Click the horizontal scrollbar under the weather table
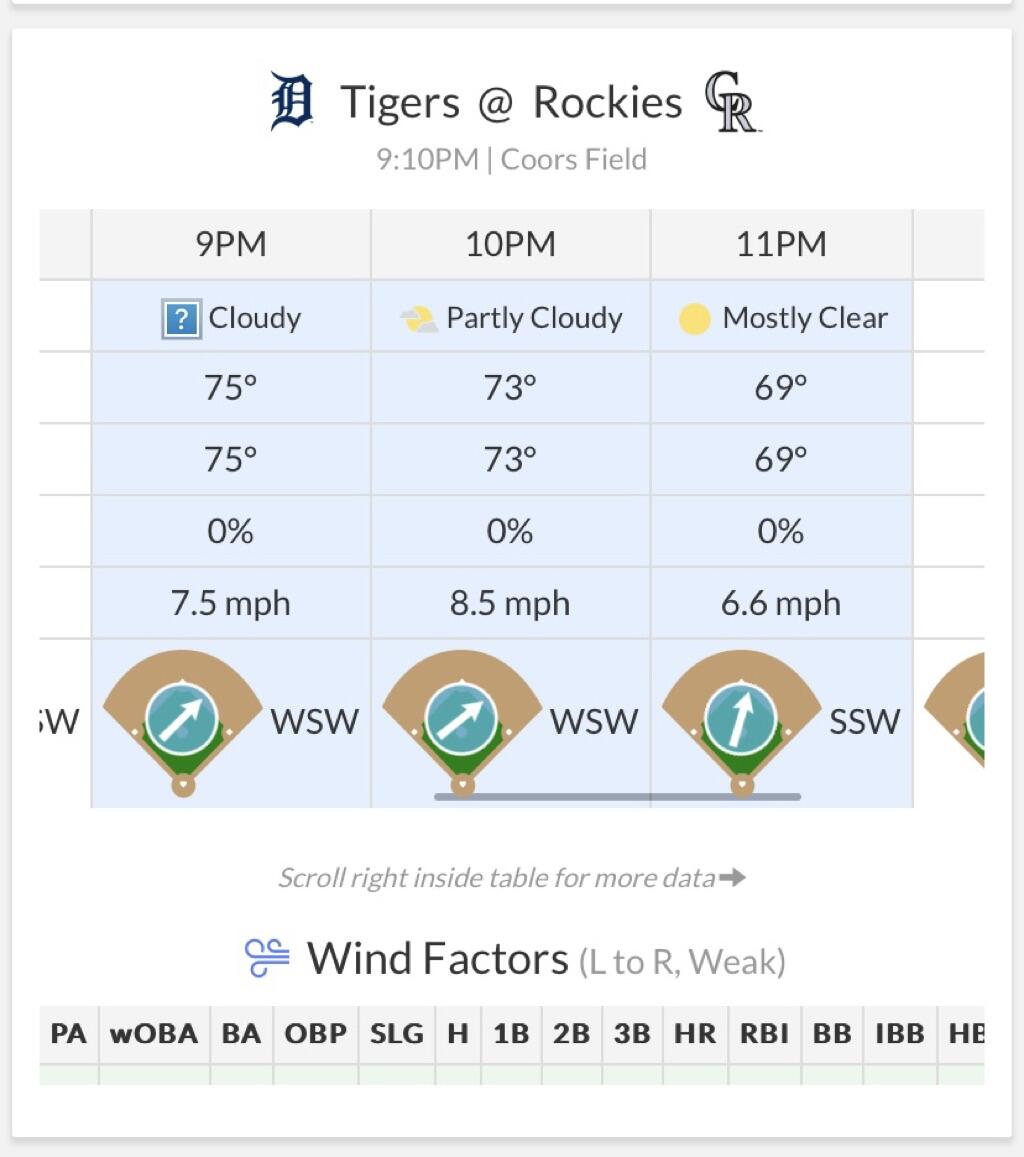Screen dimensions: 1024x1157 (x=617, y=797)
